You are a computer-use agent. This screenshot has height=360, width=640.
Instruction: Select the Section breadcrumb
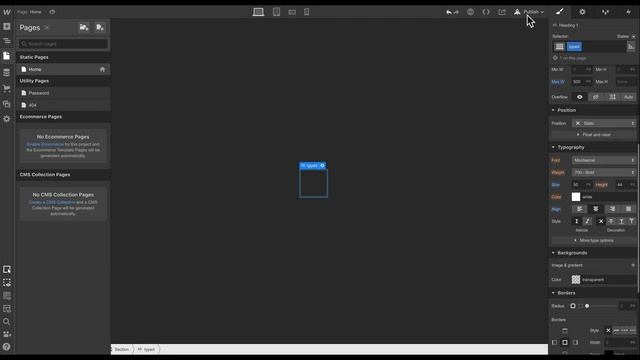(x=122, y=349)
